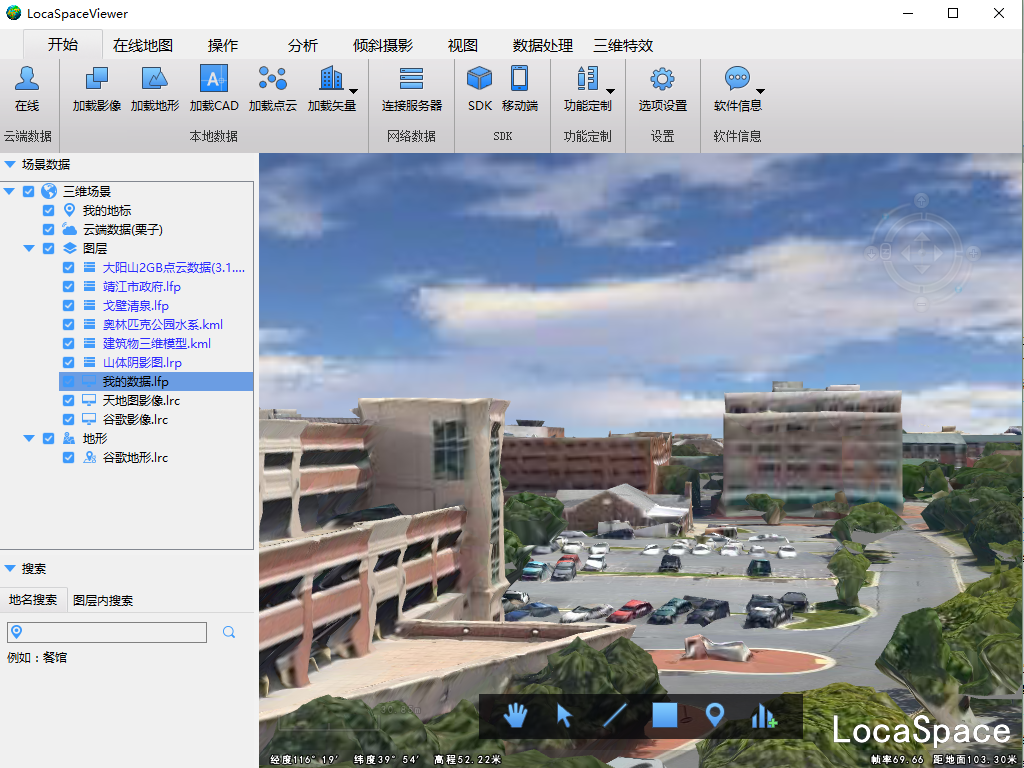The width and height of the screenshot is (1024, 768).
Task: Click the north arrow atop the compass
Action: [921, 200]
